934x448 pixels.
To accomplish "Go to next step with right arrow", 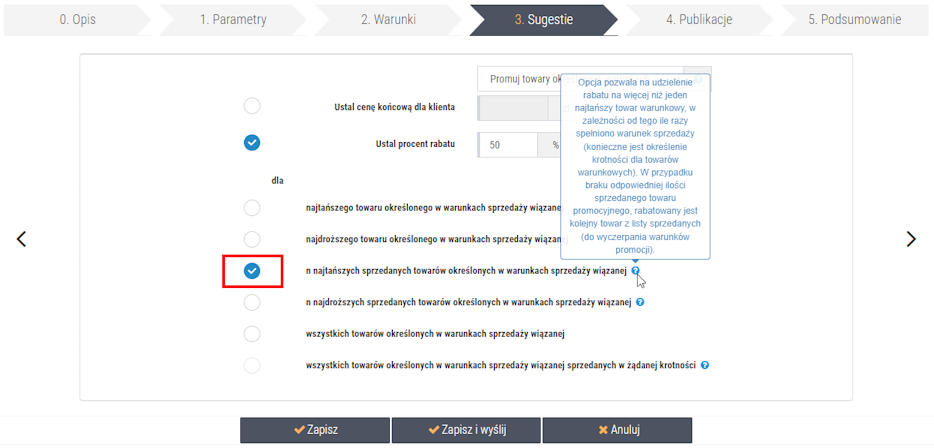I will point(911,239).
